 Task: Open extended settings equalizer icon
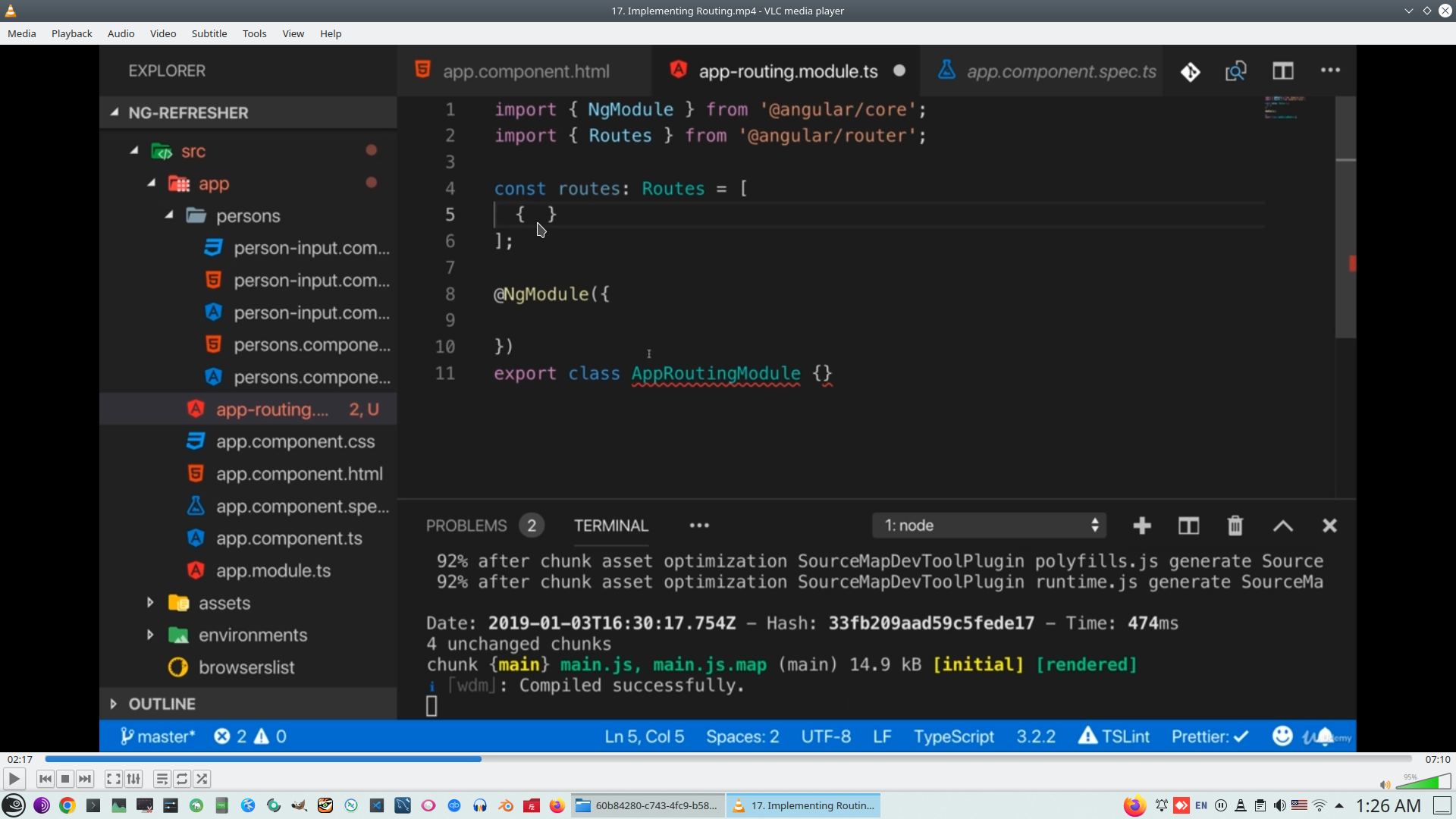(x=133, y=779)
